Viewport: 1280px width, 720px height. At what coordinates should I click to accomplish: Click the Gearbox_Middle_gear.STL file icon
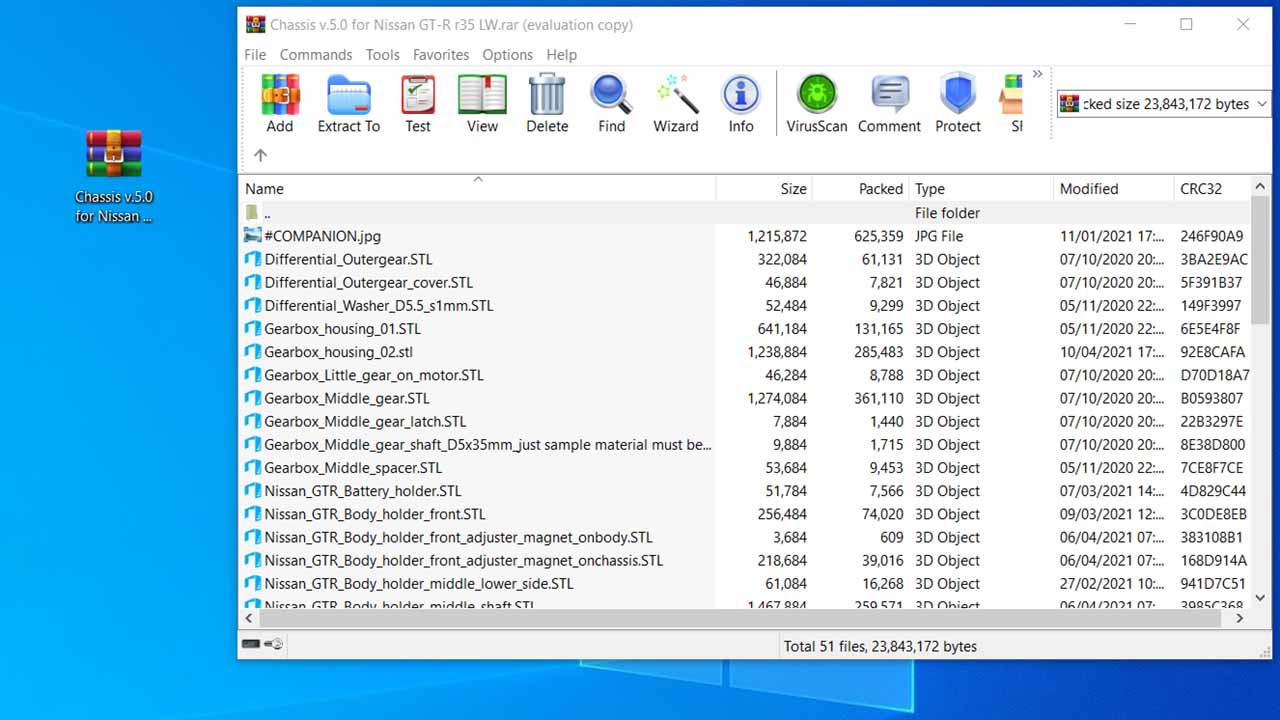pyautogui.click(x=253, y=398)
